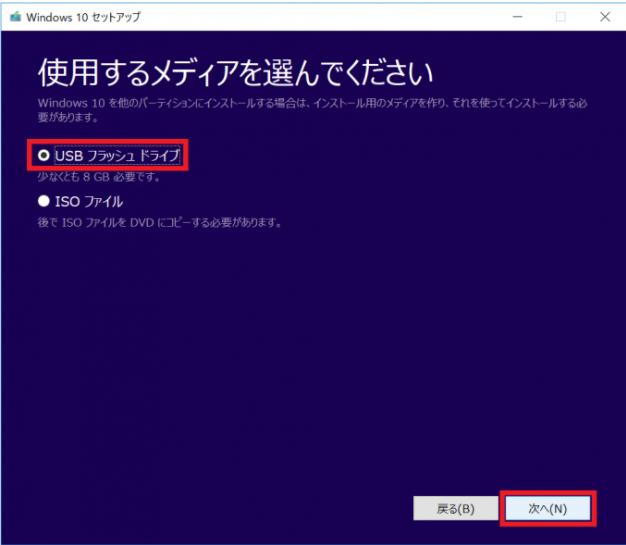The image size is (626, 545).
Task: Click the Windows 10 setup title bar icon
Action: (x=15, y=17)
